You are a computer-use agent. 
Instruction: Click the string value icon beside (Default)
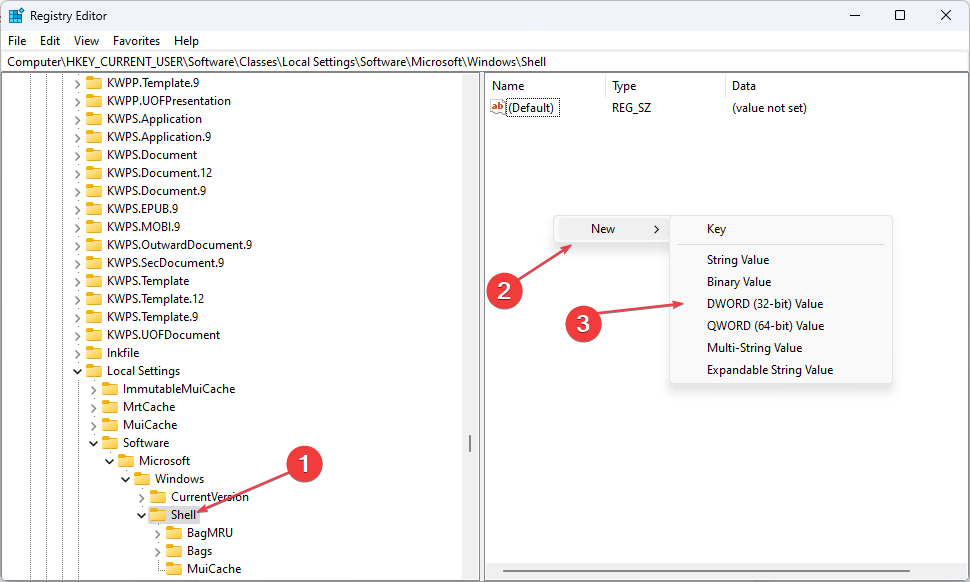pyautogui.click(x=497, y=107)
